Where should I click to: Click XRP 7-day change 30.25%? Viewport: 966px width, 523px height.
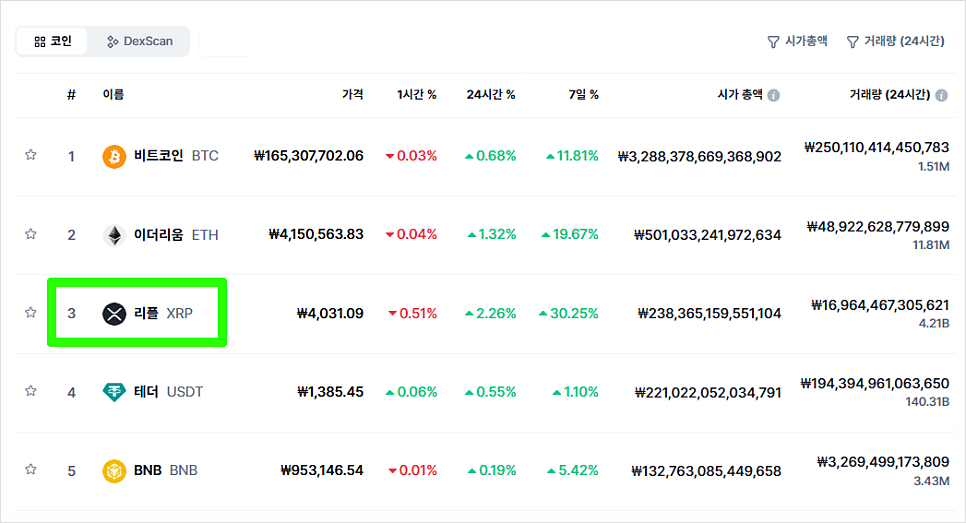[569, 314]
